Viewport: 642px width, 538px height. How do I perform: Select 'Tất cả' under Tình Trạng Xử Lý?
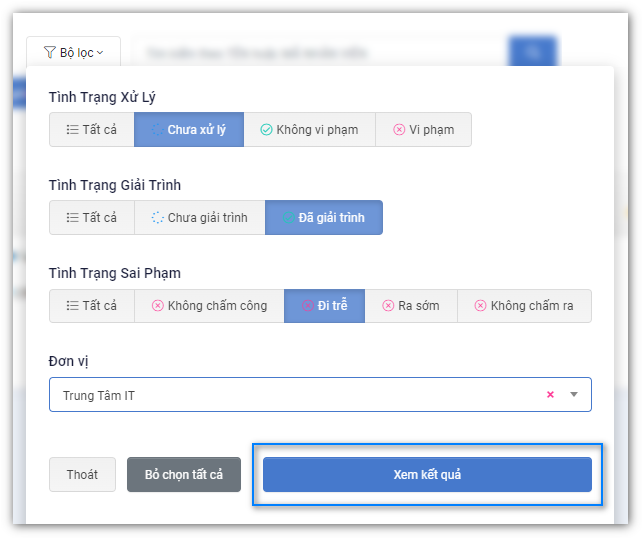pos(92,130)
